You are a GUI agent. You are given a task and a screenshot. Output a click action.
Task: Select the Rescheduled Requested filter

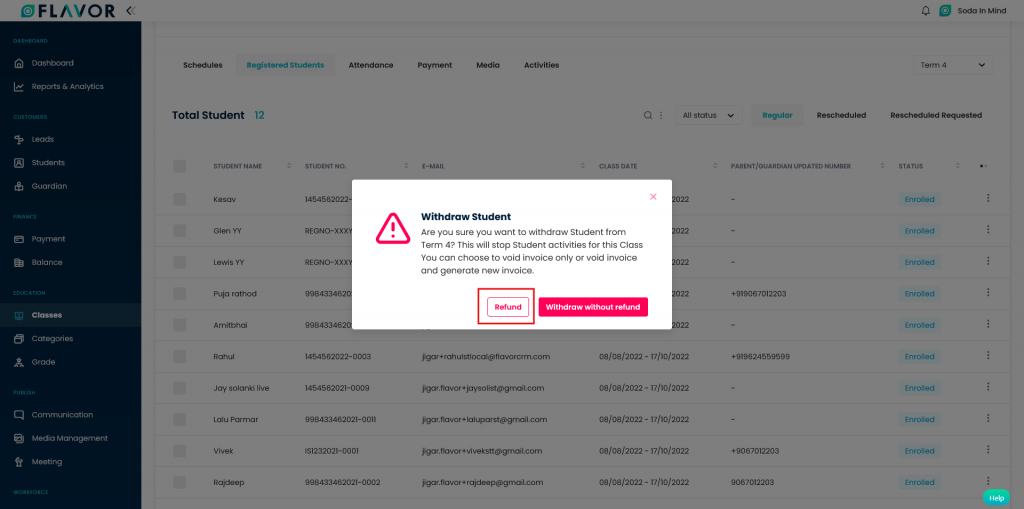click(936, 115)
